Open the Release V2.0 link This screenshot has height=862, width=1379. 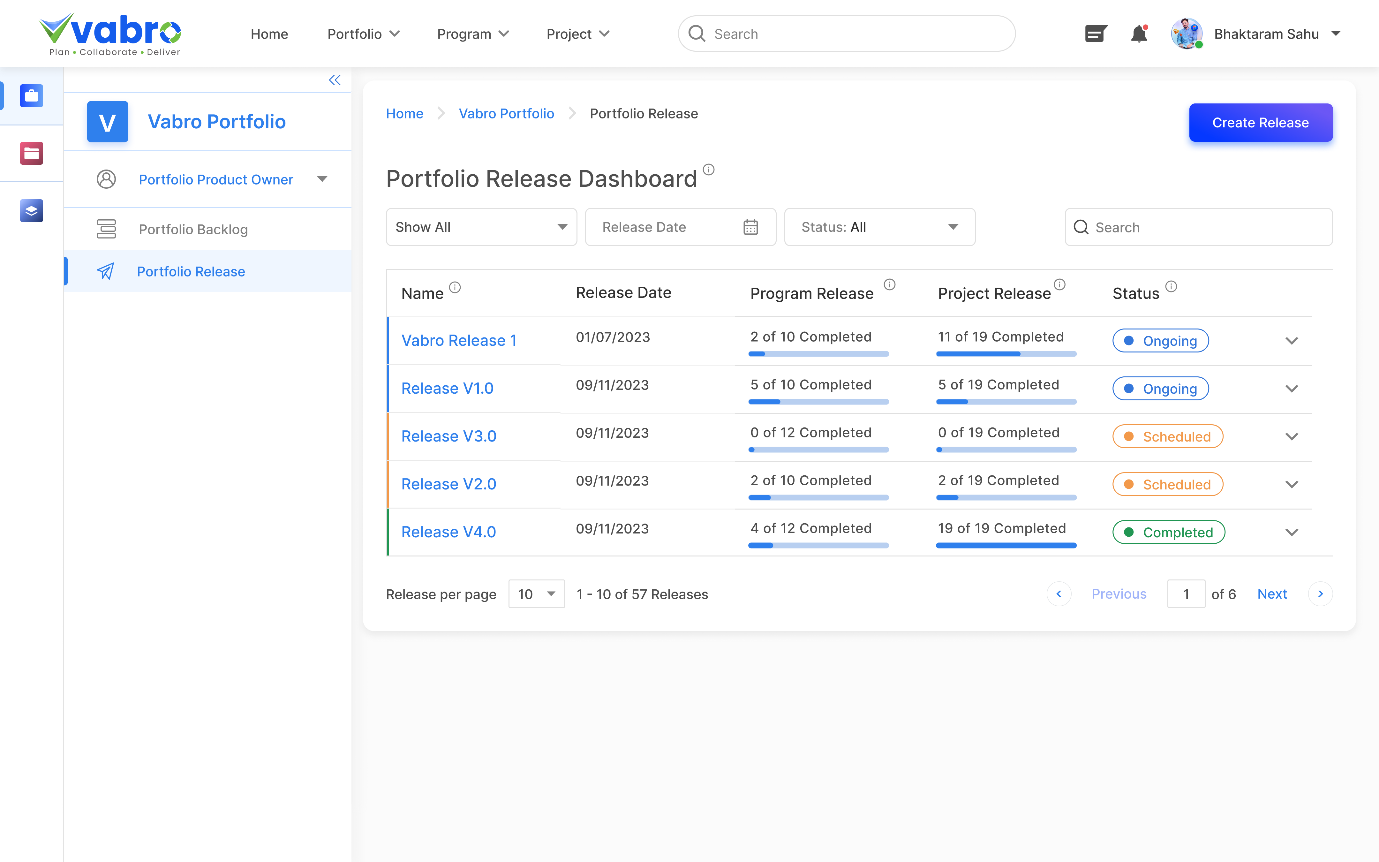tap(449, 485)
